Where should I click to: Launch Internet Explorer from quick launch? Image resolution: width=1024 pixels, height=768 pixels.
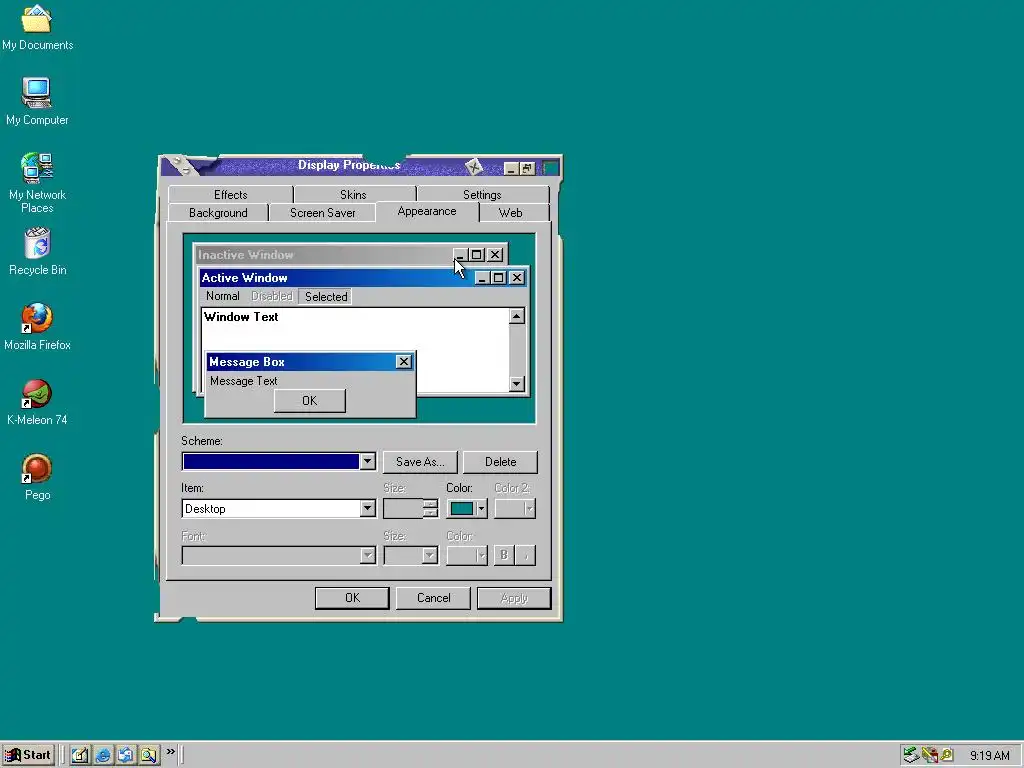tap(103, 755)
